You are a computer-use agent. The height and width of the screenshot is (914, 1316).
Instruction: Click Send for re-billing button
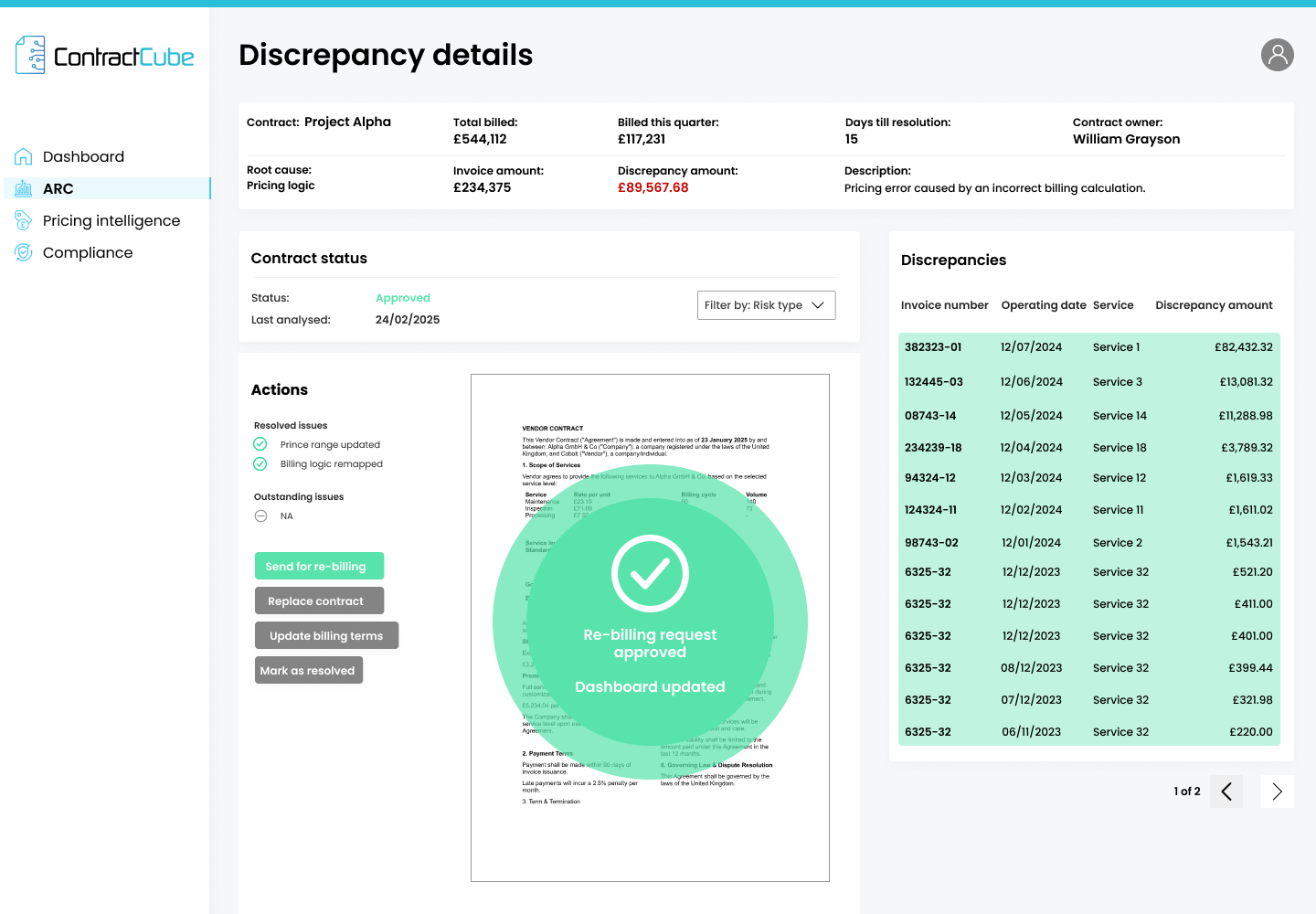(x=319, y=566)
